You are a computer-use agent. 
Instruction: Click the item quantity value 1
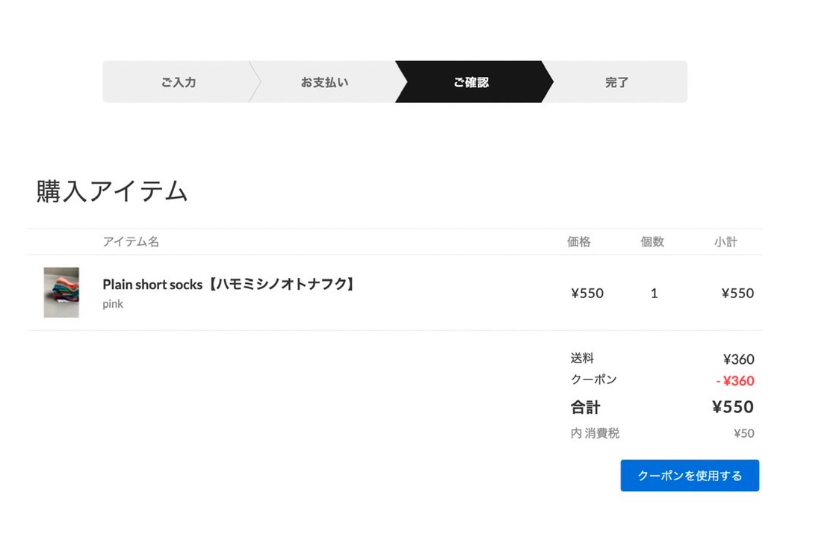pos(654,293)
